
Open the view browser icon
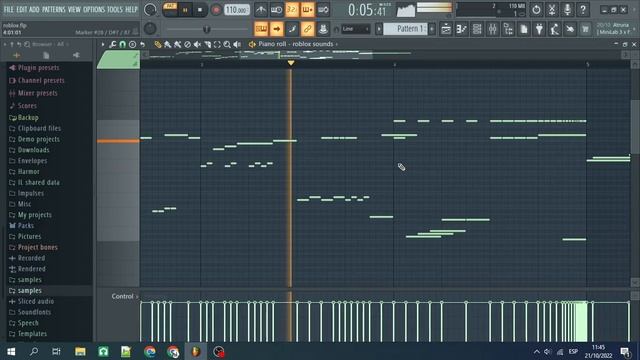[x=508, y=29]
